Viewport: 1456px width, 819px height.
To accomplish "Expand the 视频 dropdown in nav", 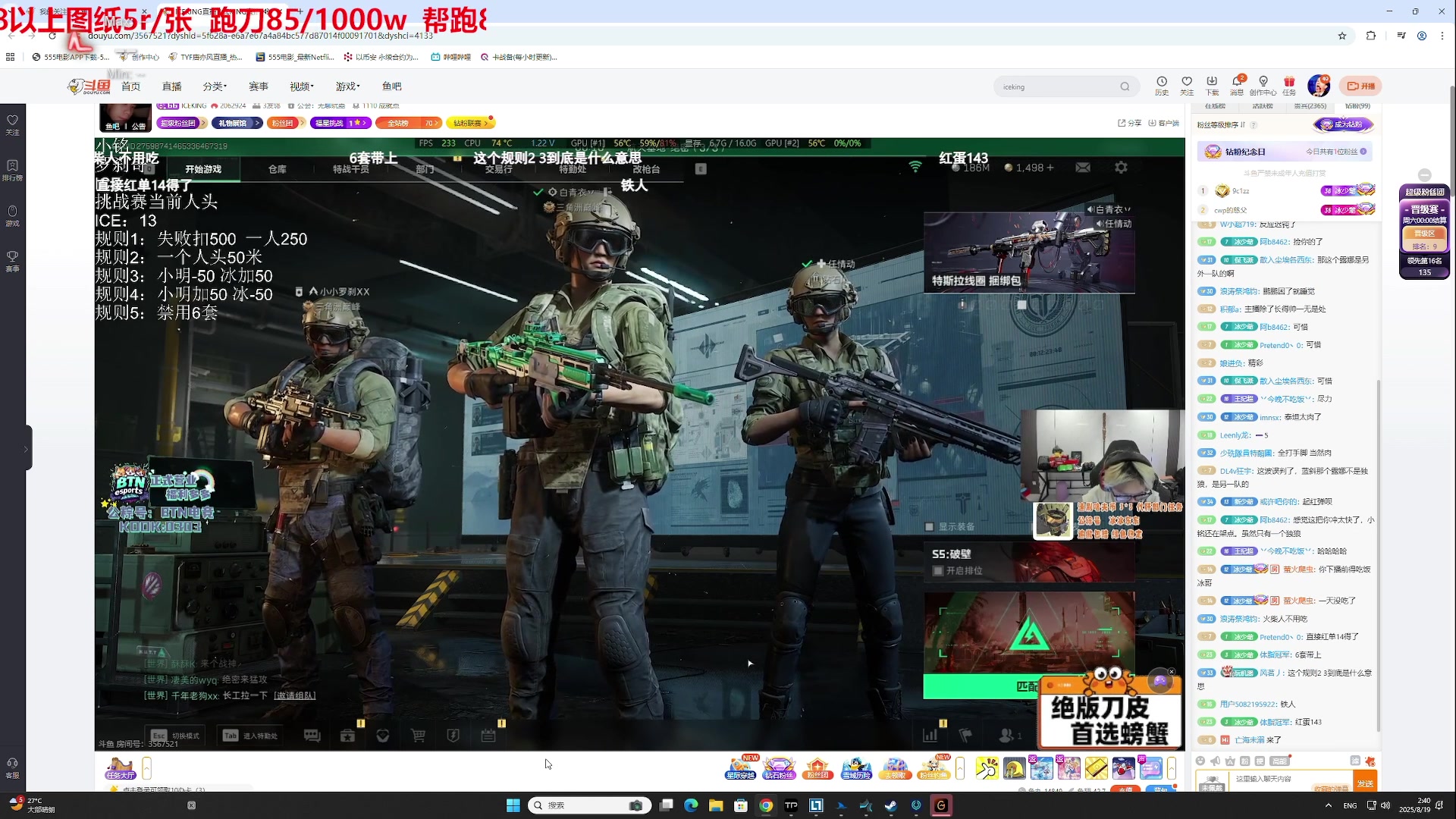I will [302, 86].
